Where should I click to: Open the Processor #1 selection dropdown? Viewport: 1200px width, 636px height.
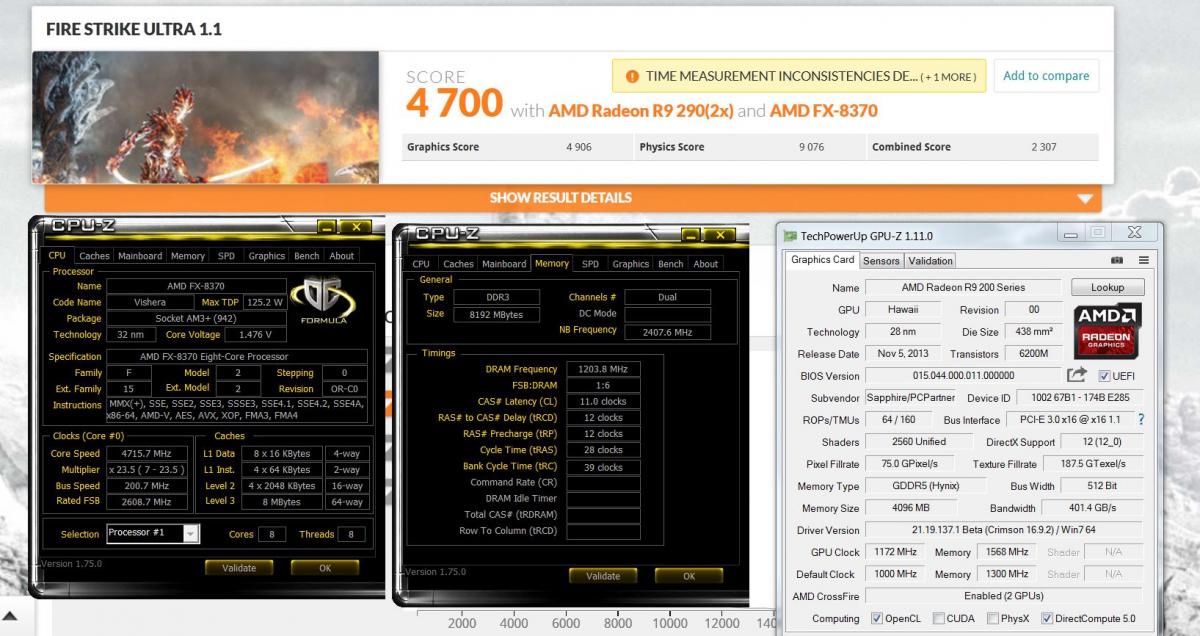click(191, 533)
